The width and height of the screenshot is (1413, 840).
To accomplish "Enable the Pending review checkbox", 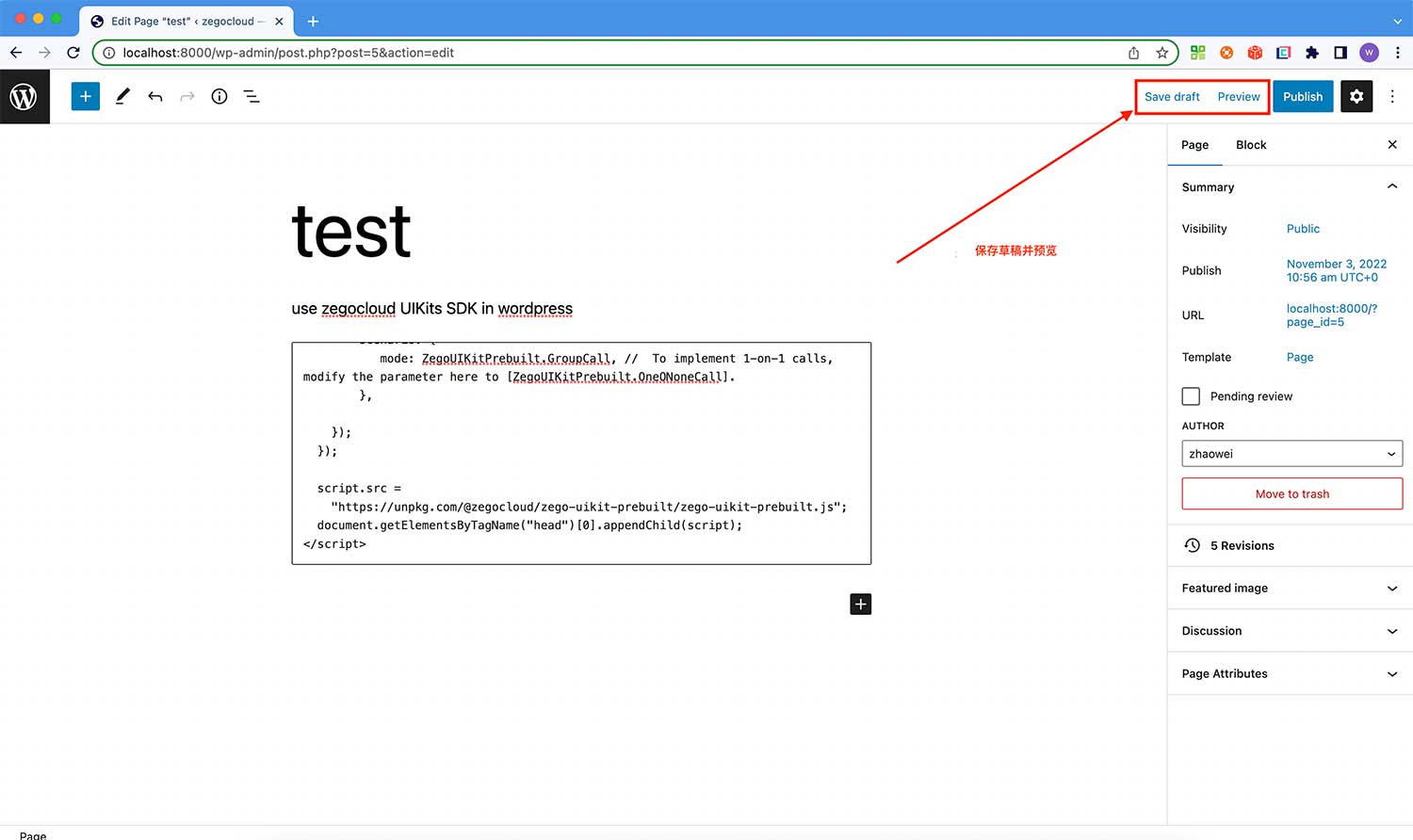I will coord(1192,396).
